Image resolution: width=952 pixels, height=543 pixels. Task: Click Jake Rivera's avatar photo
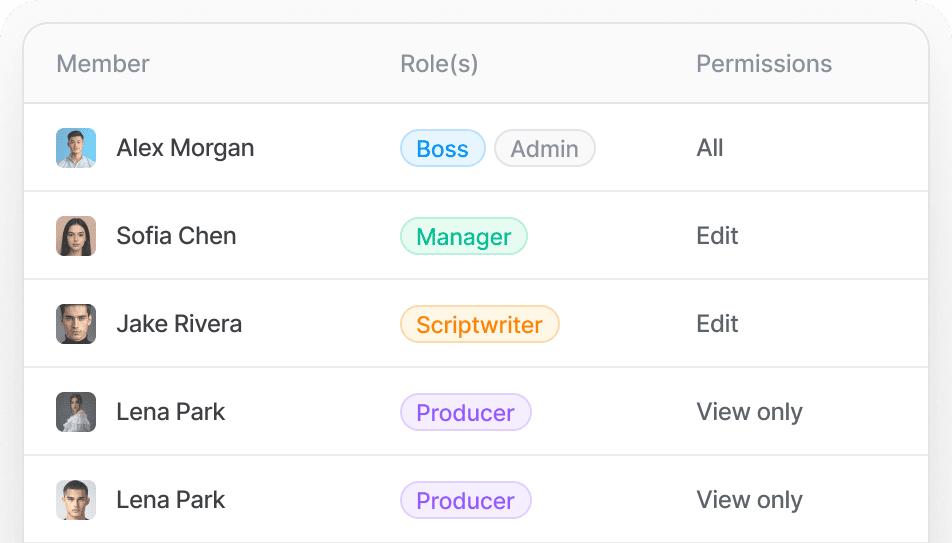tap(76, 324)
